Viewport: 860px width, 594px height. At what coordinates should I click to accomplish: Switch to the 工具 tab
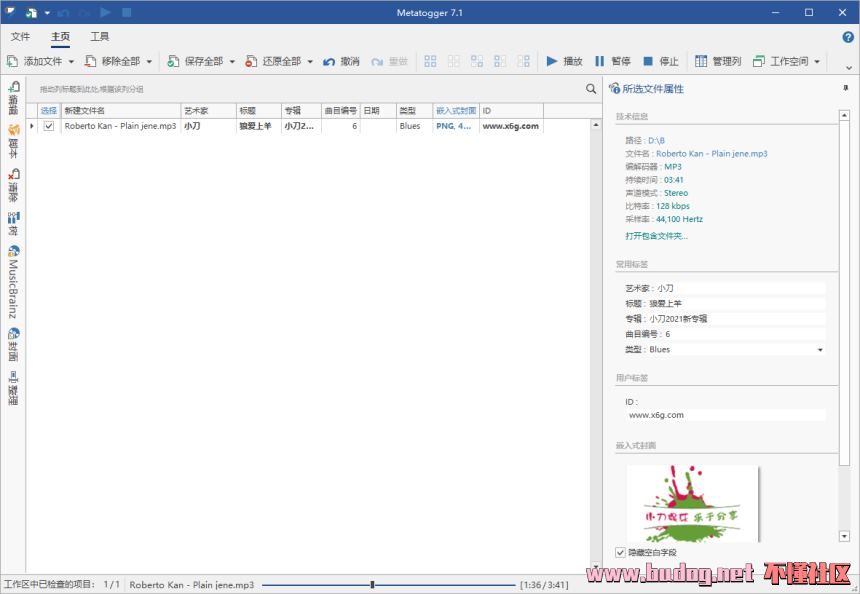tap(100, 37)
